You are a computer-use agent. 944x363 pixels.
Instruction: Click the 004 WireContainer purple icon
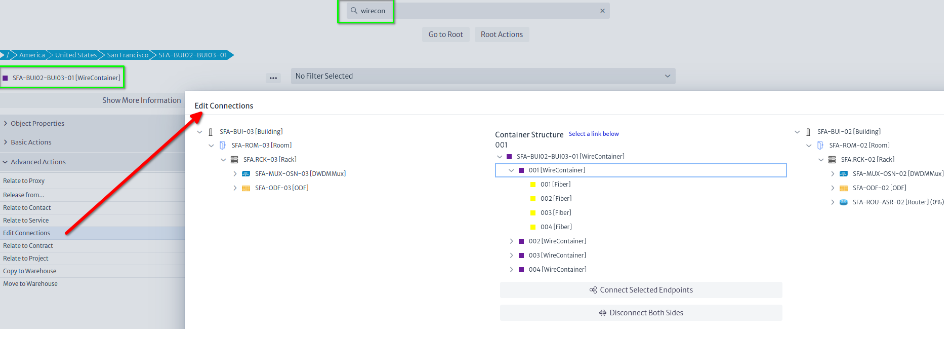(521, 269)
